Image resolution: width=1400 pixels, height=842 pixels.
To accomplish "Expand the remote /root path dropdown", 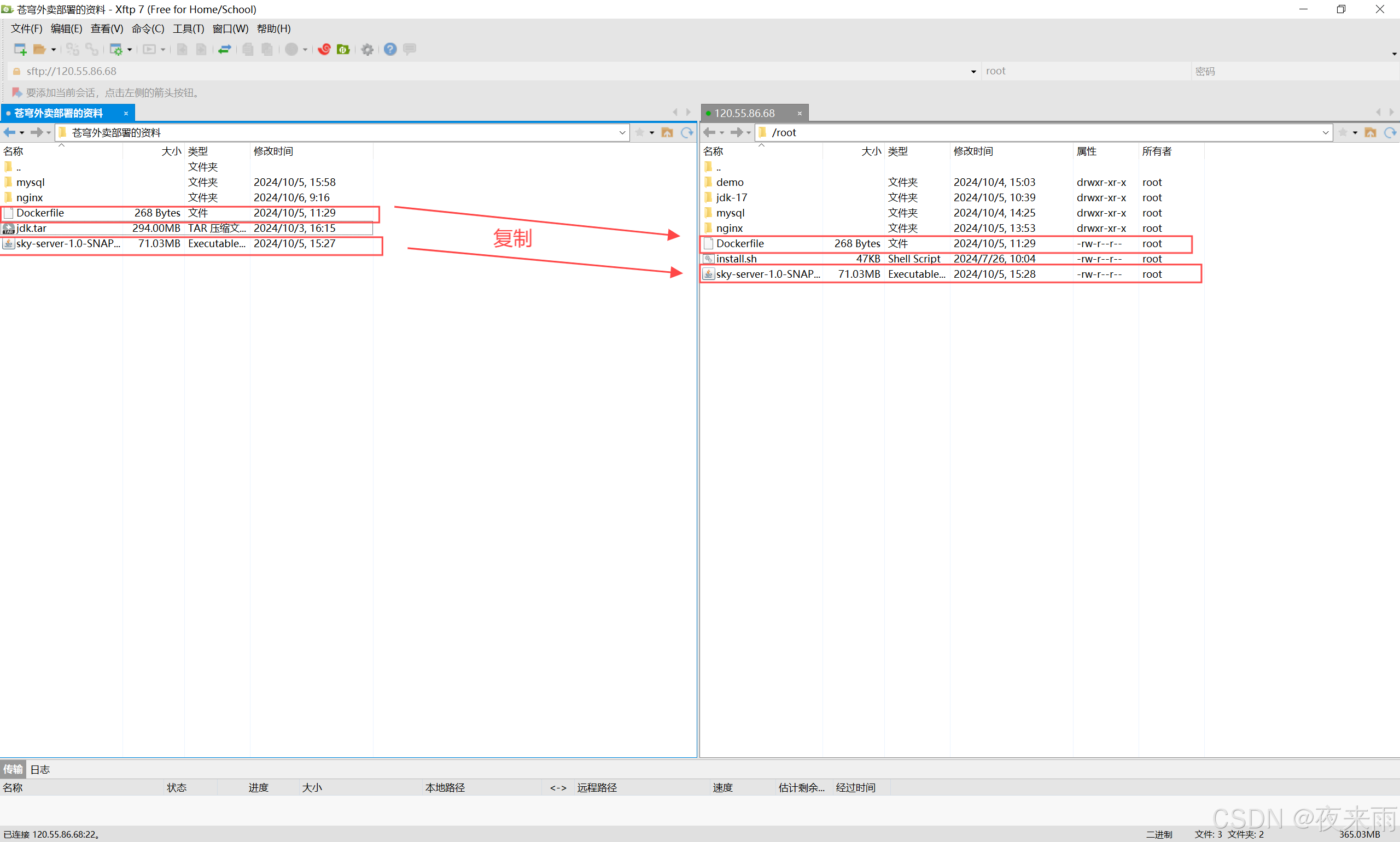I will tap(1325, 132).
